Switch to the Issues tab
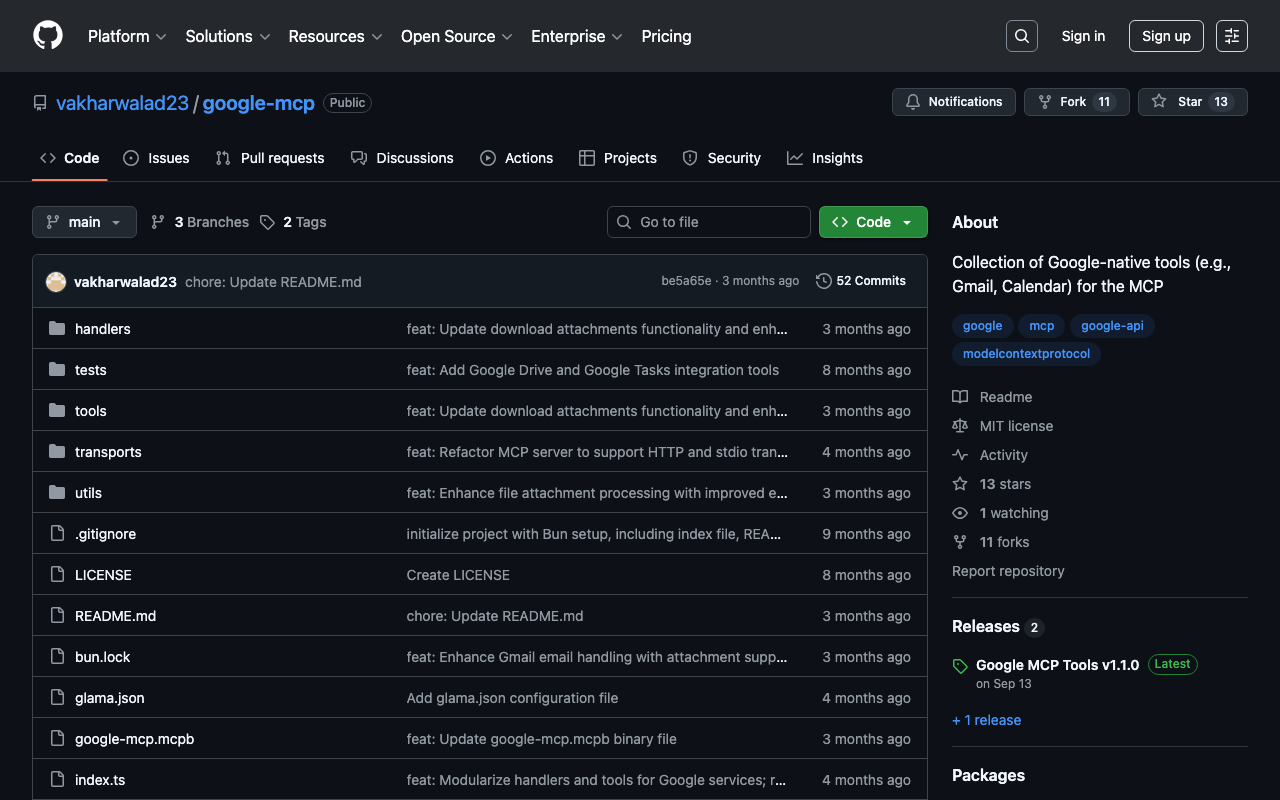 pos(156,158)
